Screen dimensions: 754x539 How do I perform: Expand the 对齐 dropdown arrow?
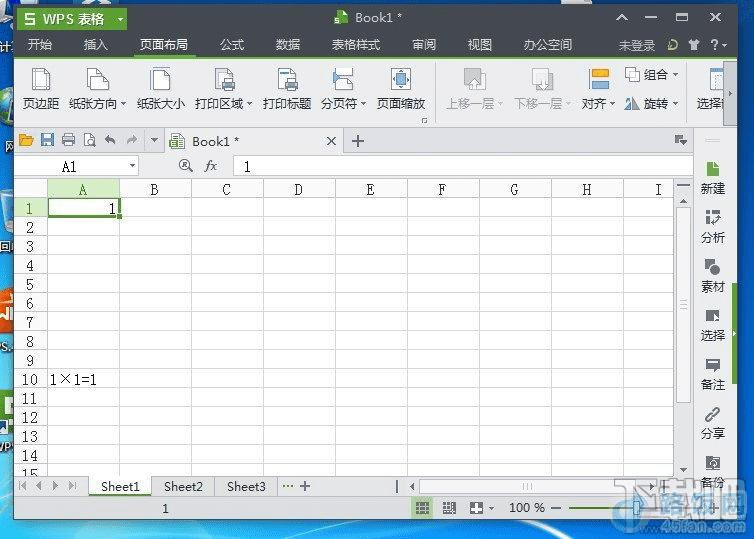click(x=612, y=103)
